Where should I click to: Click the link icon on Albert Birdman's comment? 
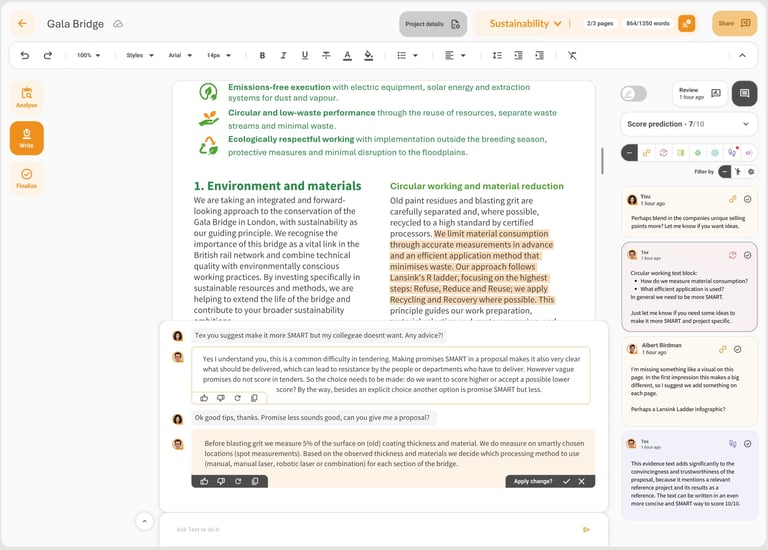(x=722, y=349)
